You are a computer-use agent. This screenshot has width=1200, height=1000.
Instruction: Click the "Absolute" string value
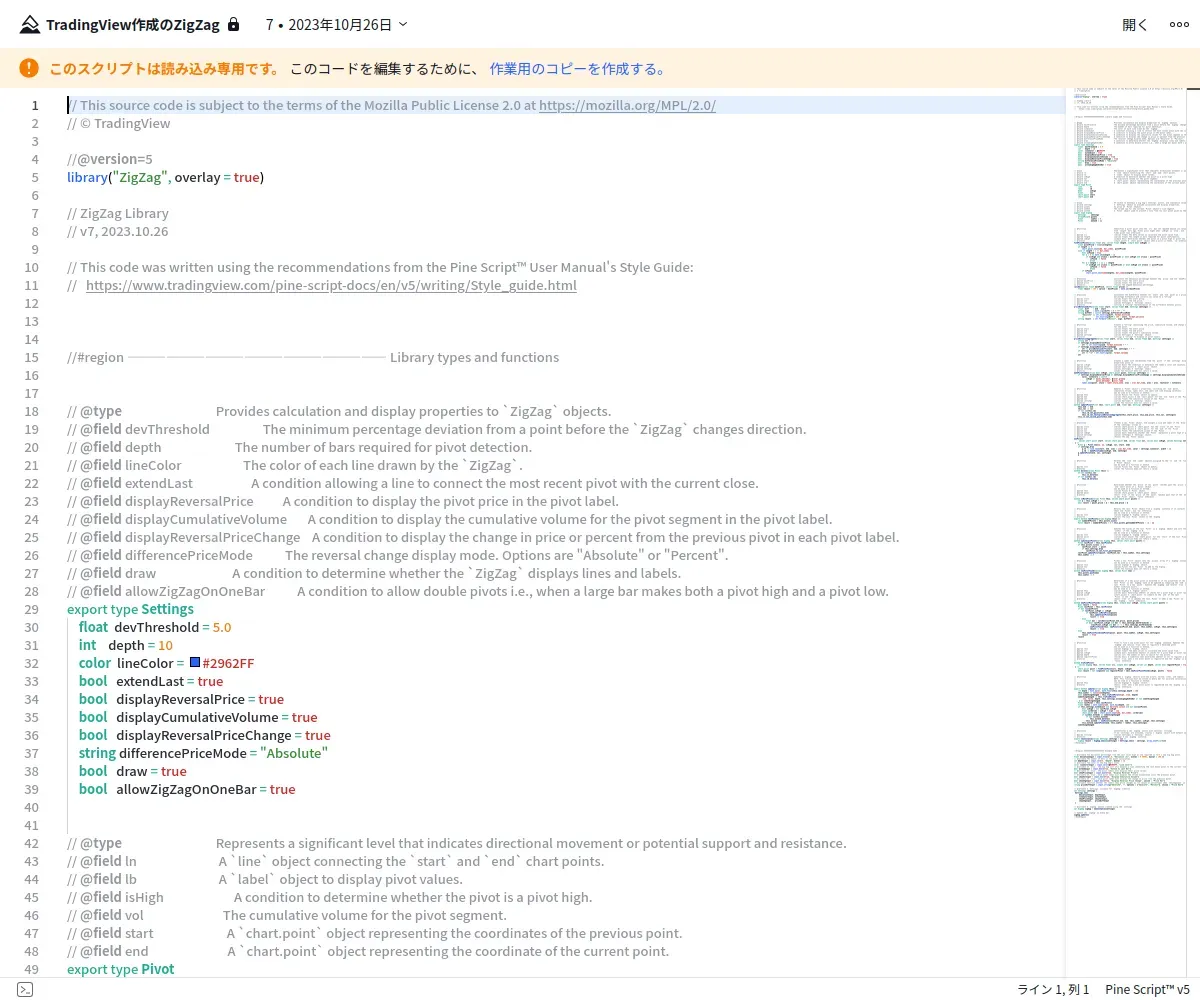click(x=294, y=753)
